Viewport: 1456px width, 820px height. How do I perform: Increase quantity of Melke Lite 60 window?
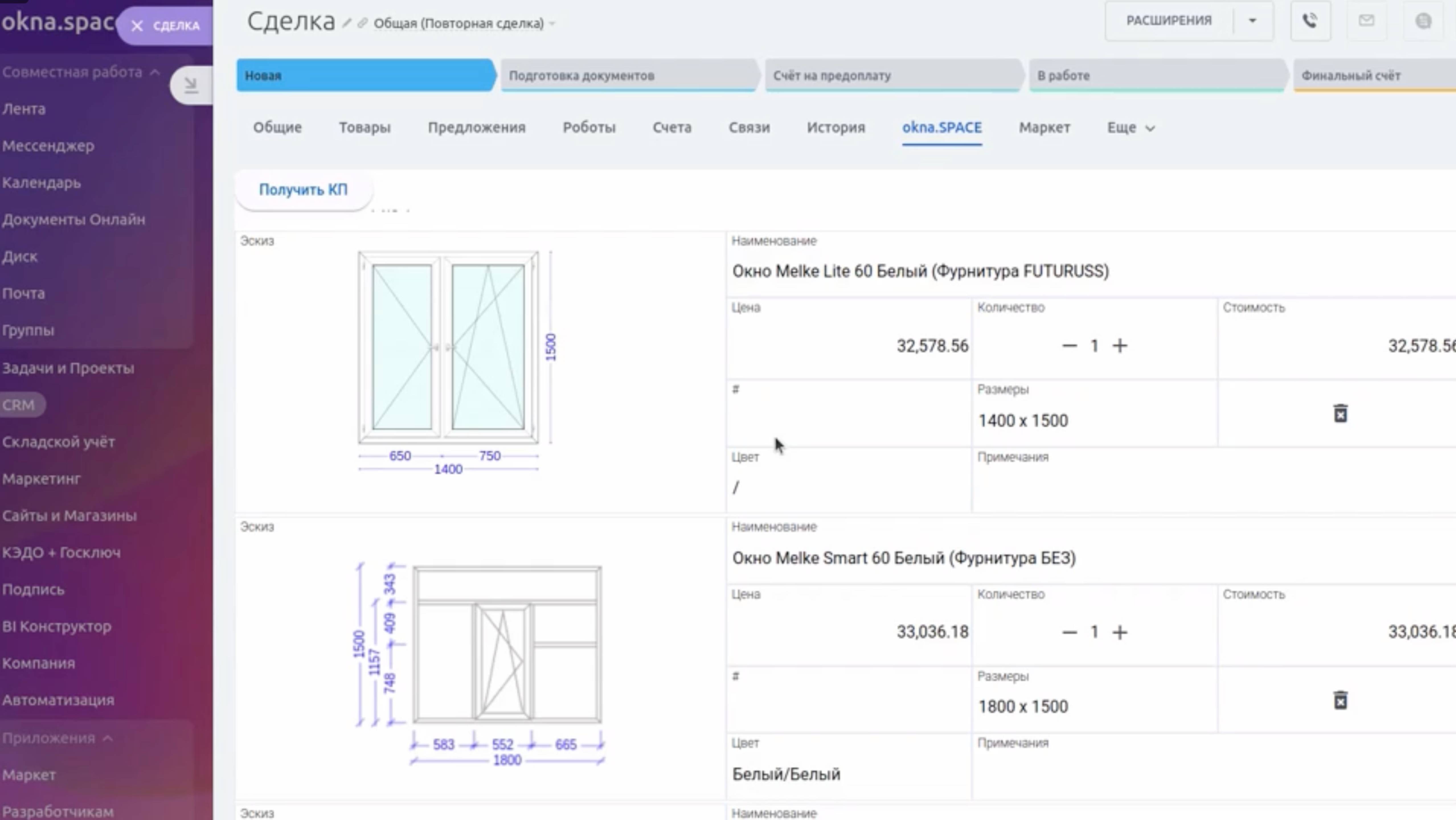(x=1120, y=345)
